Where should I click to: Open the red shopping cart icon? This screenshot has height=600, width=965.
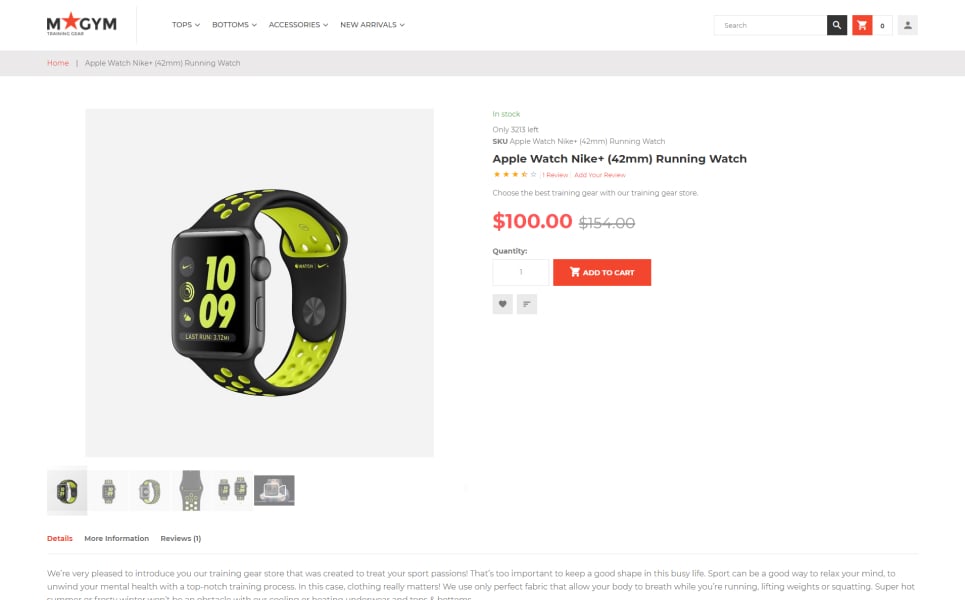(x=862, y=25)
